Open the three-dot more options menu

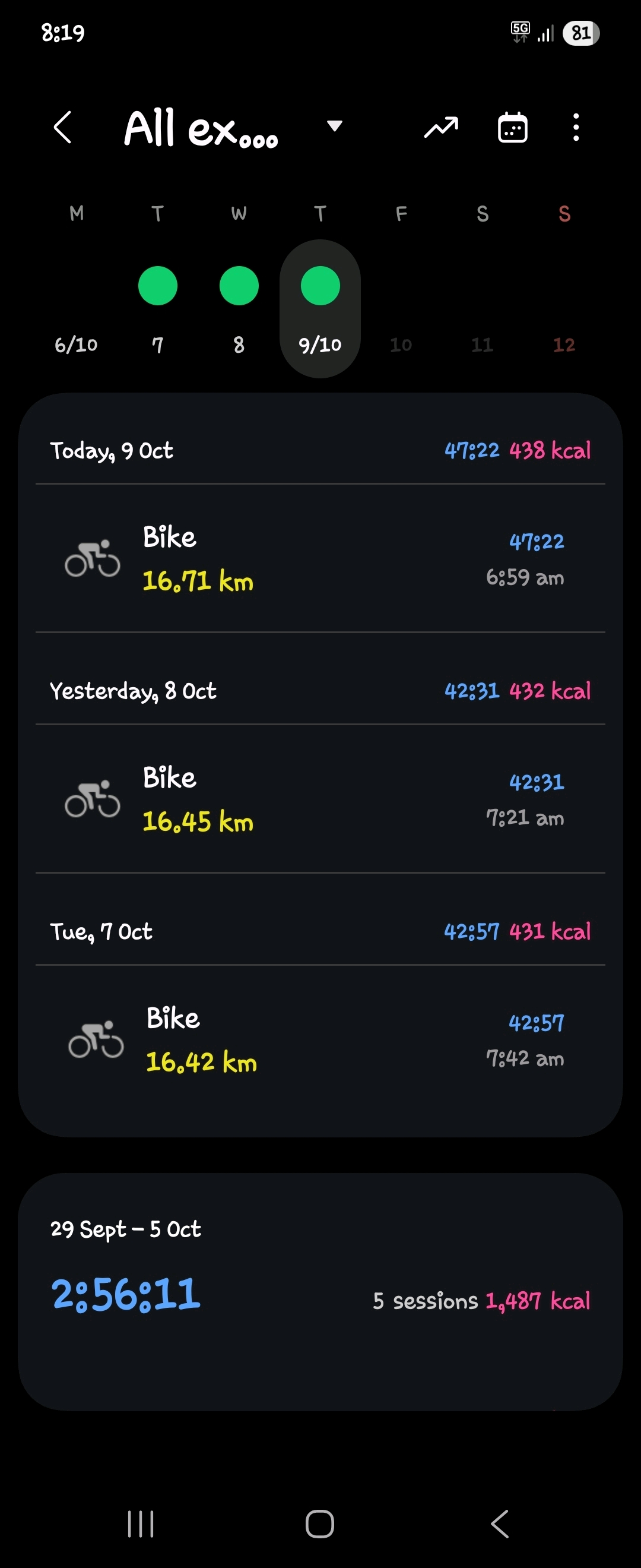576,127
